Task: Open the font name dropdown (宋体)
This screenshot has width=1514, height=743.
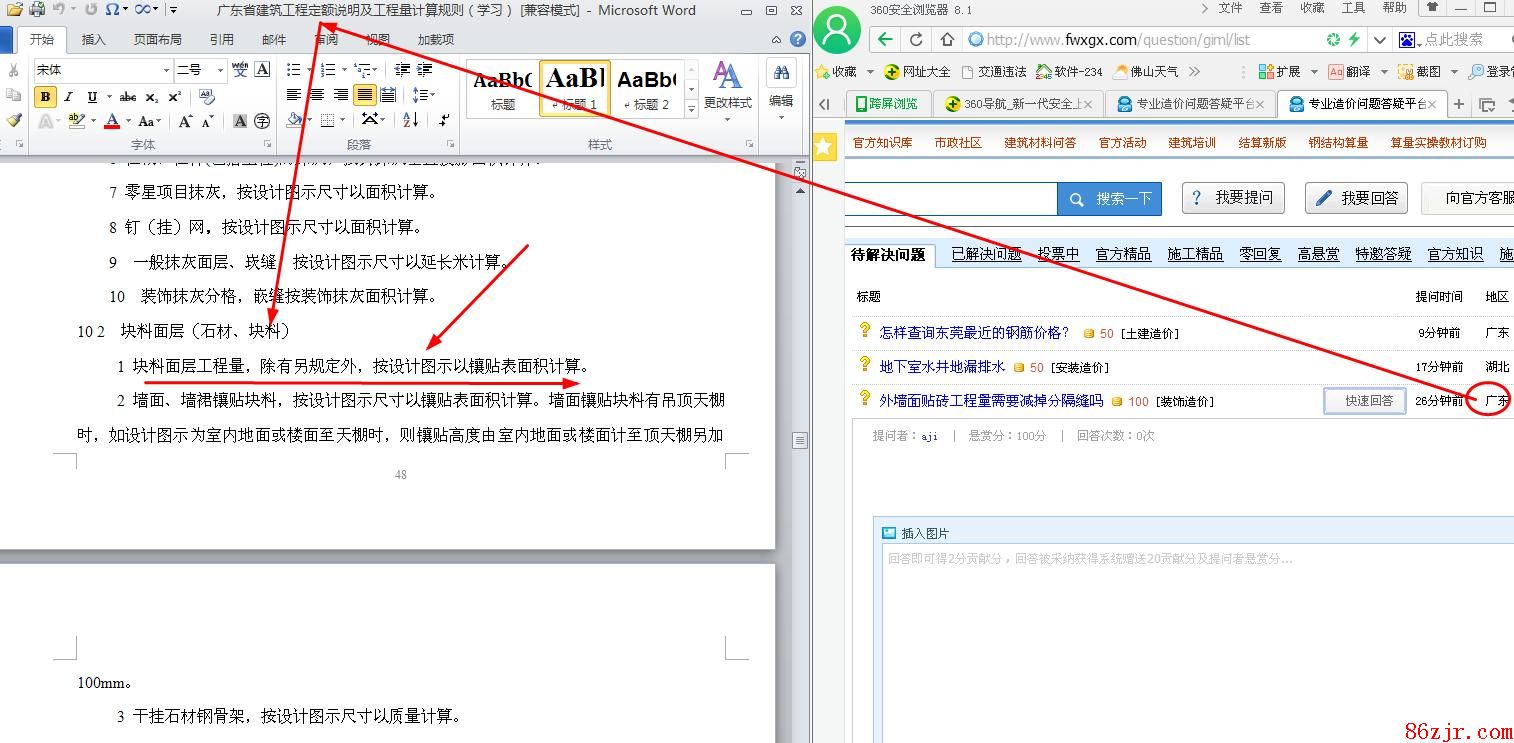Action: click(166, 70)
